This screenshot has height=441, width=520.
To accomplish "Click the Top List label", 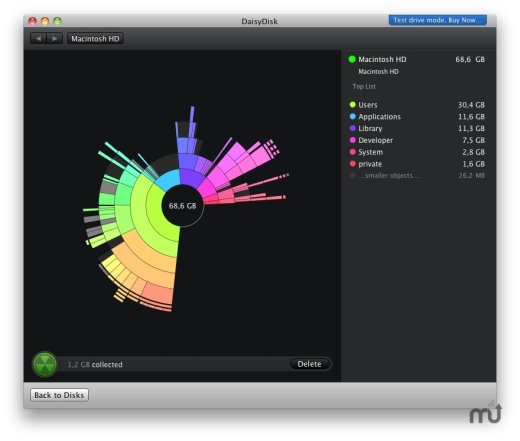I will 364,87.
